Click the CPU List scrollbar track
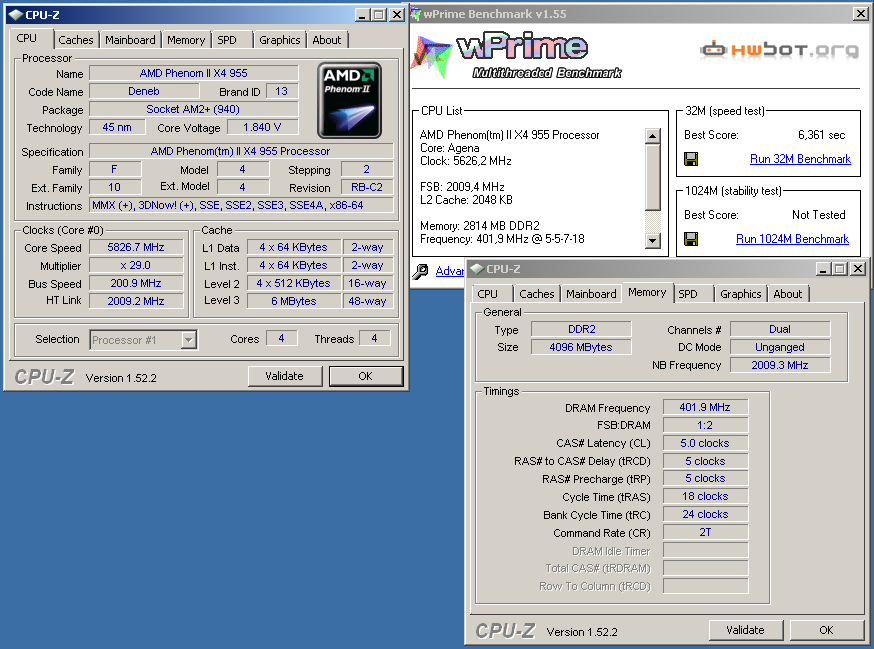The image size is (874, 649). [x=653, y=222]
